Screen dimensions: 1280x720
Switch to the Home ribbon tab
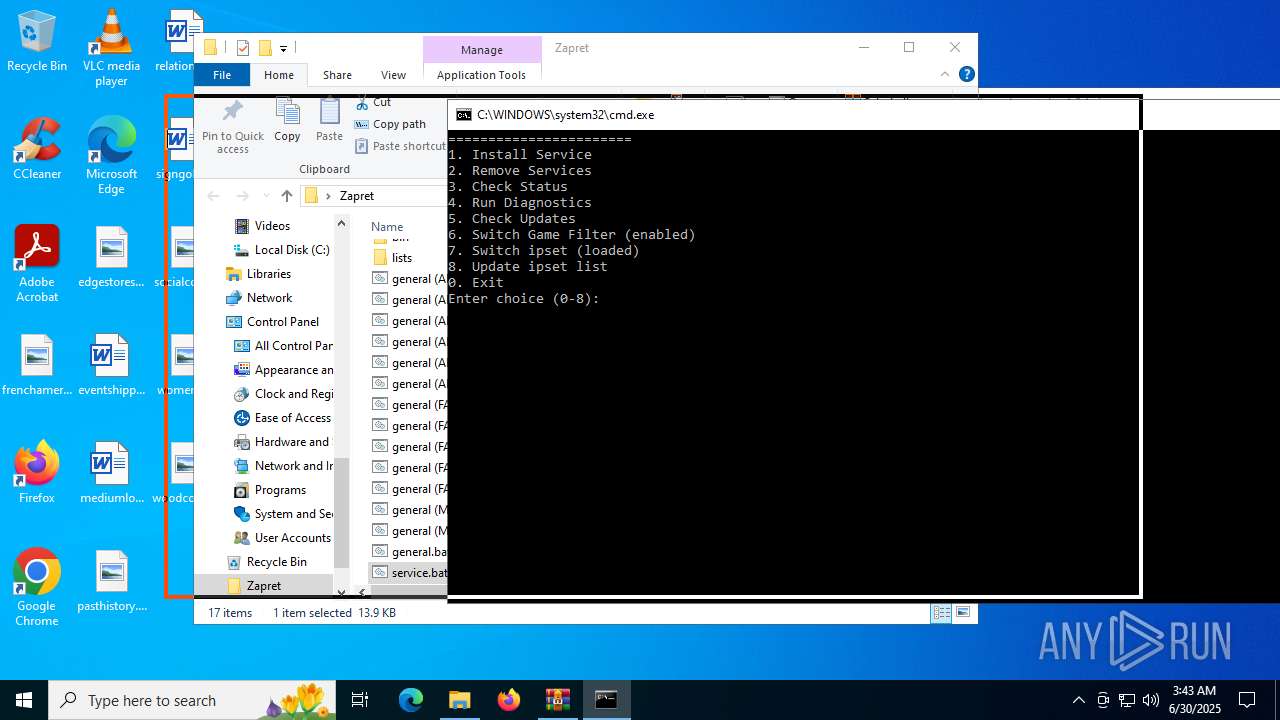(x=279, y=75)
